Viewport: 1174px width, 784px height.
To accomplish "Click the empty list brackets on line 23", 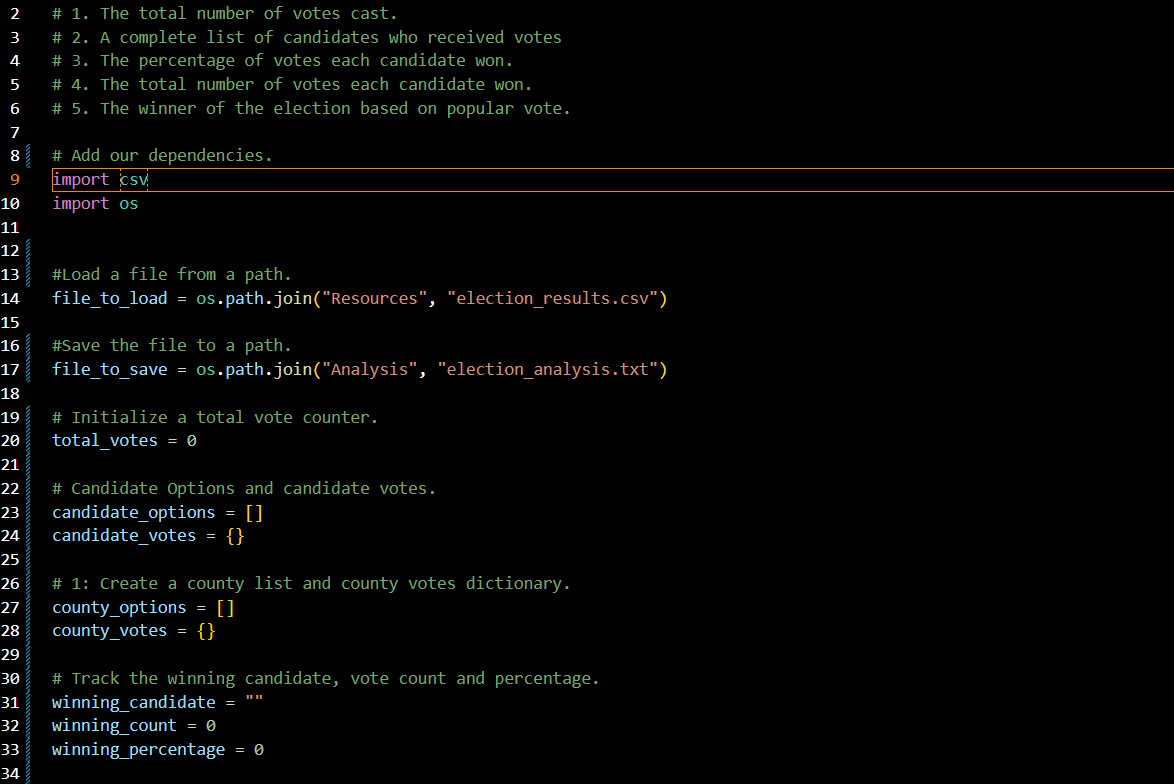I will point(253,512).
